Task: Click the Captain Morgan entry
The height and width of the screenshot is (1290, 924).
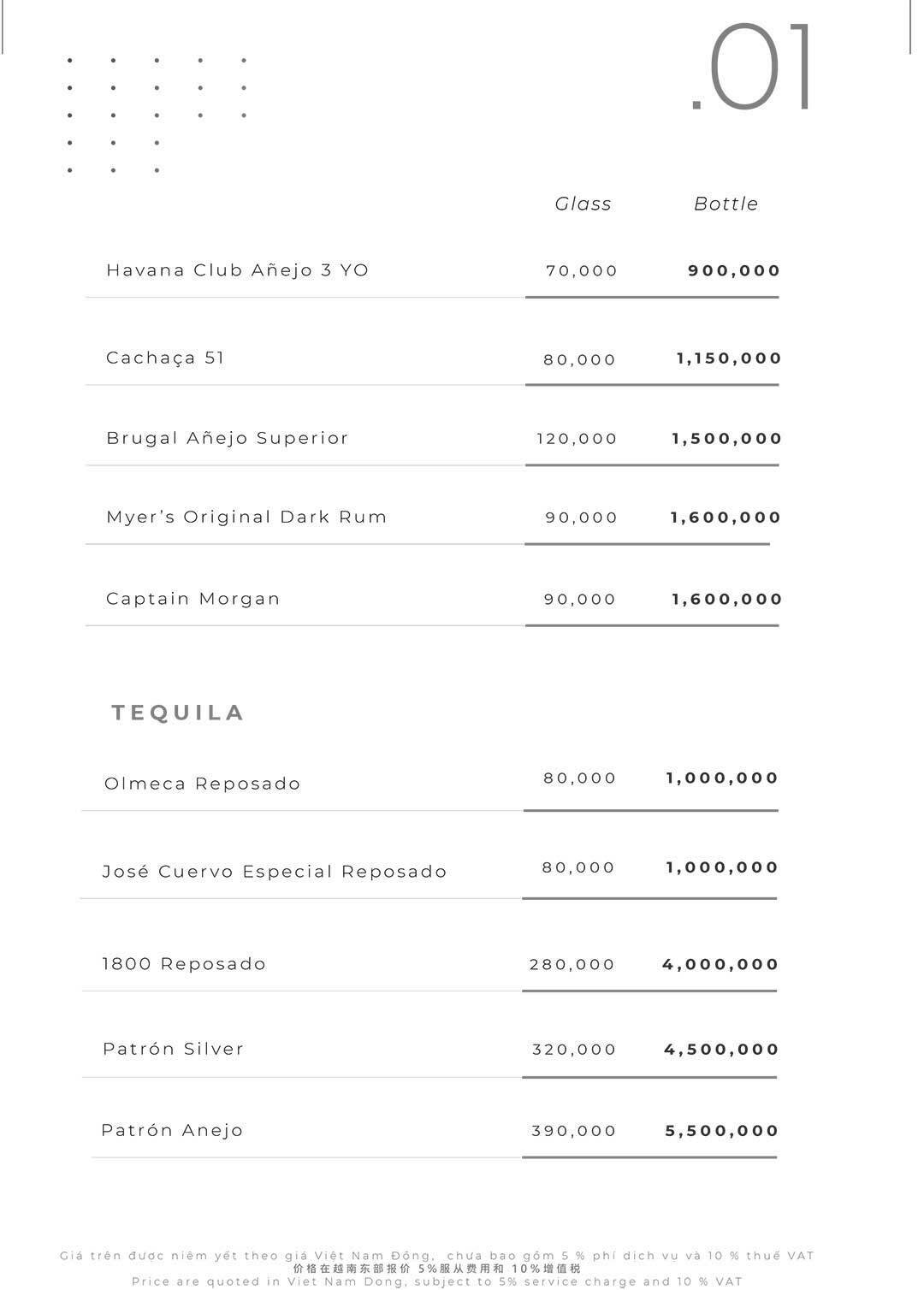Action: click(192, 599)
